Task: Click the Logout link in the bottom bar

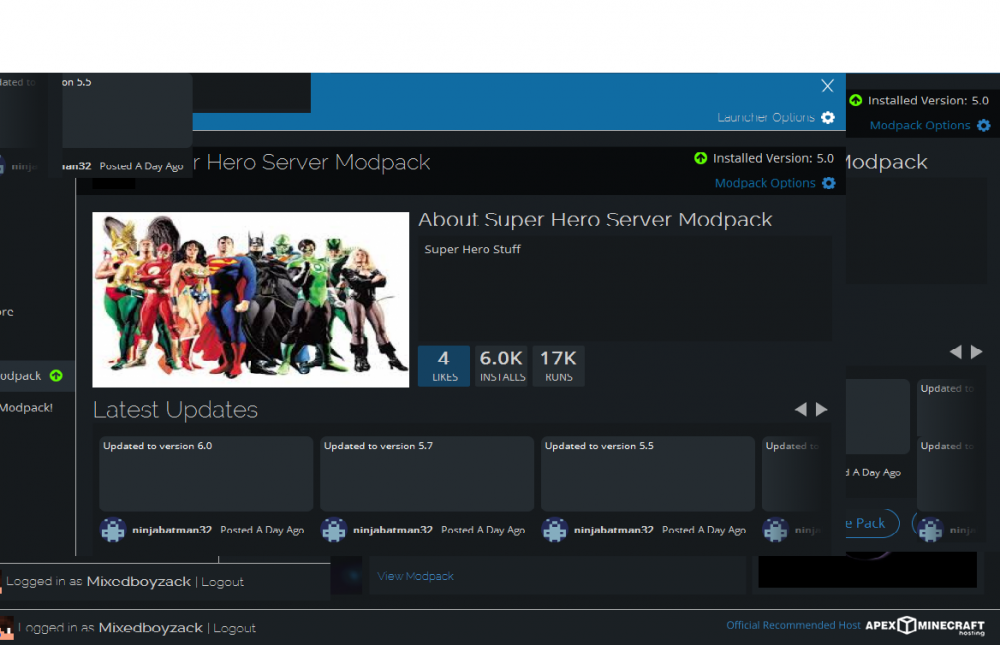Action: click(234, 628)
